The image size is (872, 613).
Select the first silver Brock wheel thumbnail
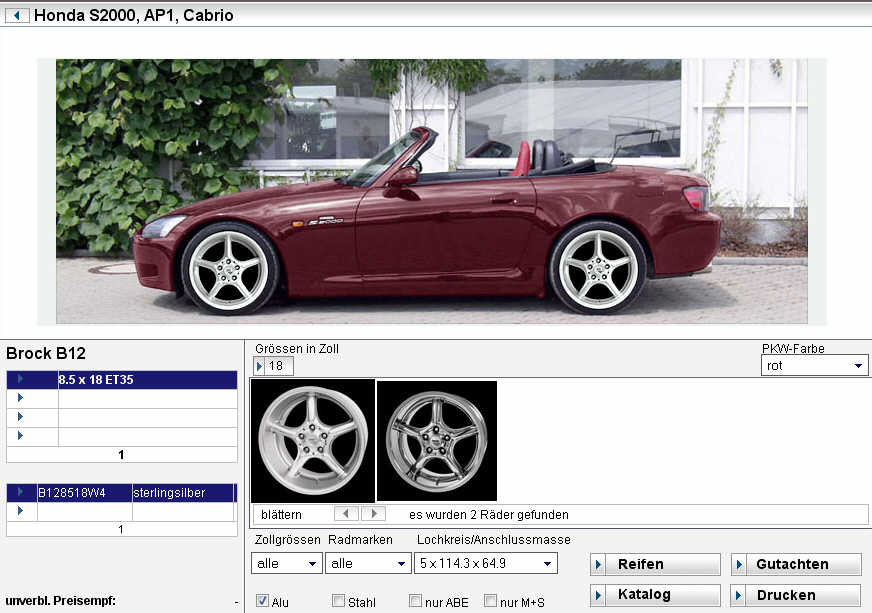[x=313, y=439]
